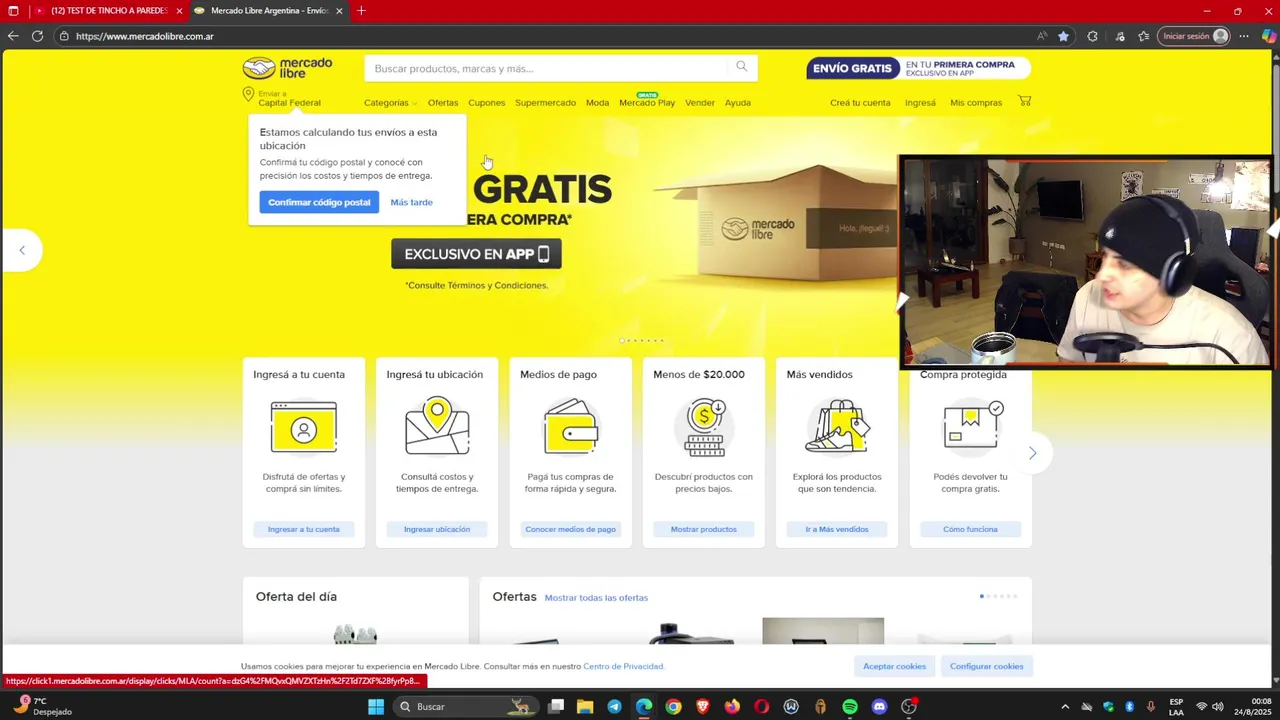This screenshot has width=1280, height=720.
Task: Click the Ingresá a tu cuenta card icon
Action: (303, 427)
